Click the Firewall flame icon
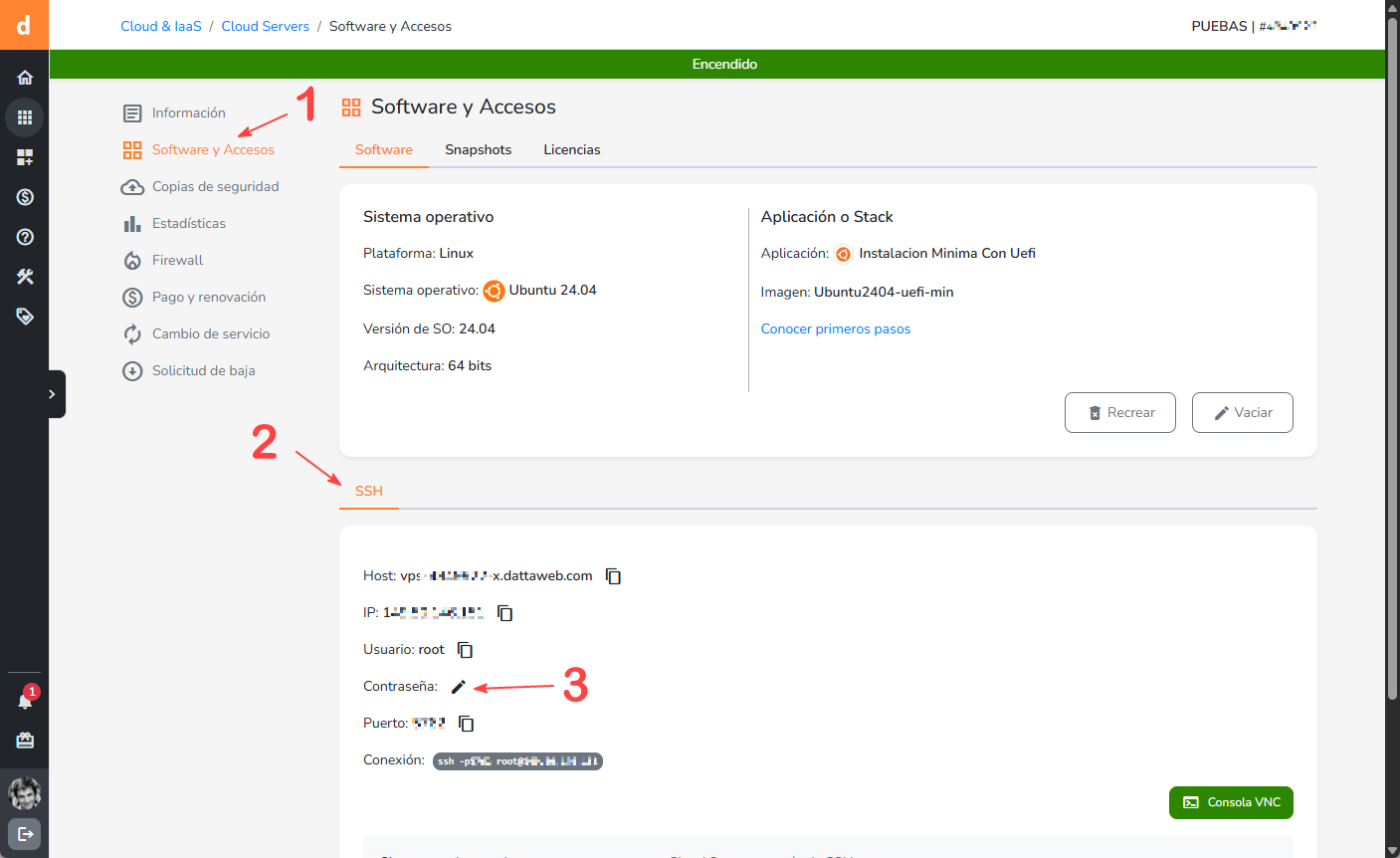 tap(132, 261)
